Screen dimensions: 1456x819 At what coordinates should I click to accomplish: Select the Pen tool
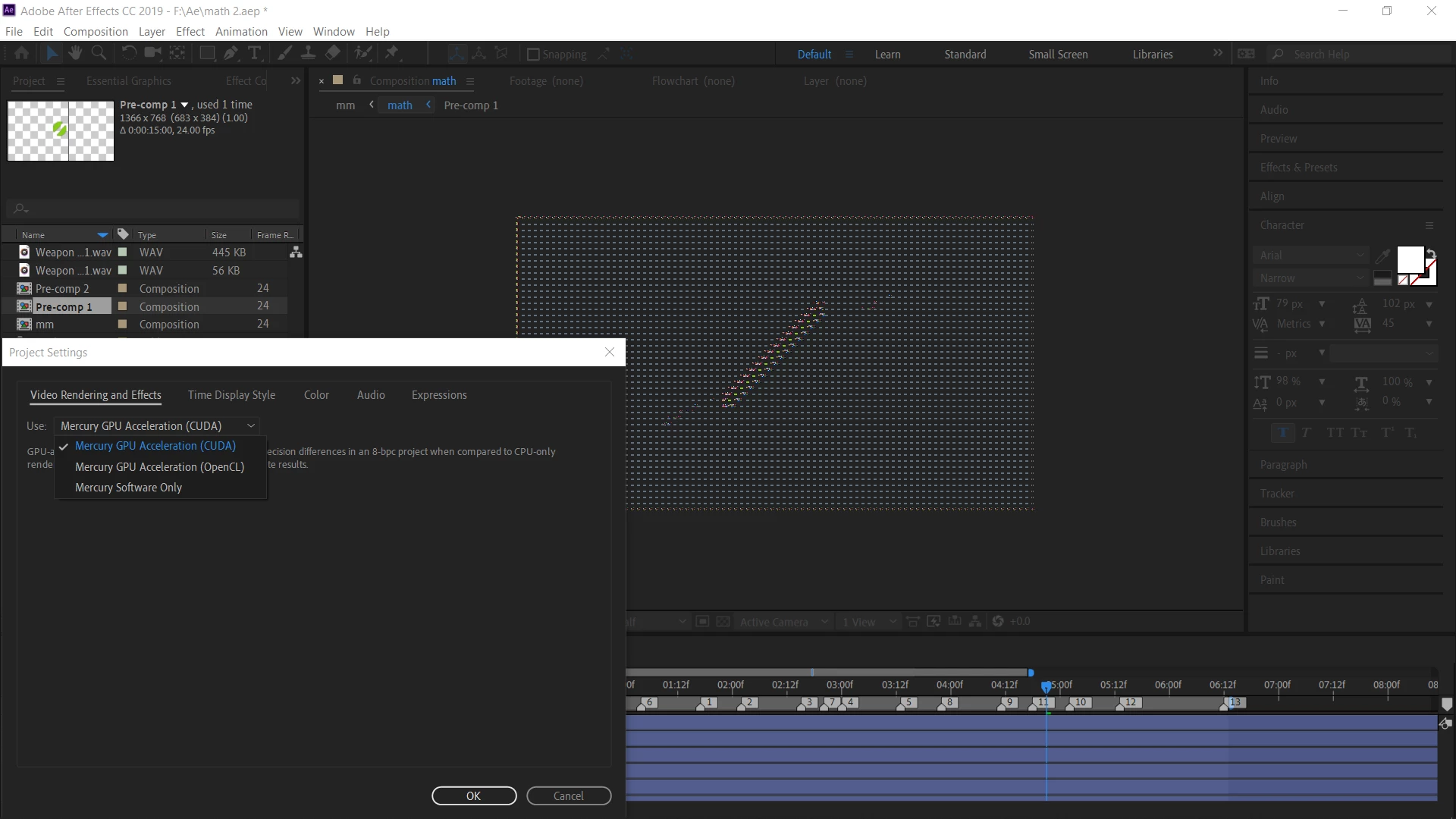coord(231,53)
